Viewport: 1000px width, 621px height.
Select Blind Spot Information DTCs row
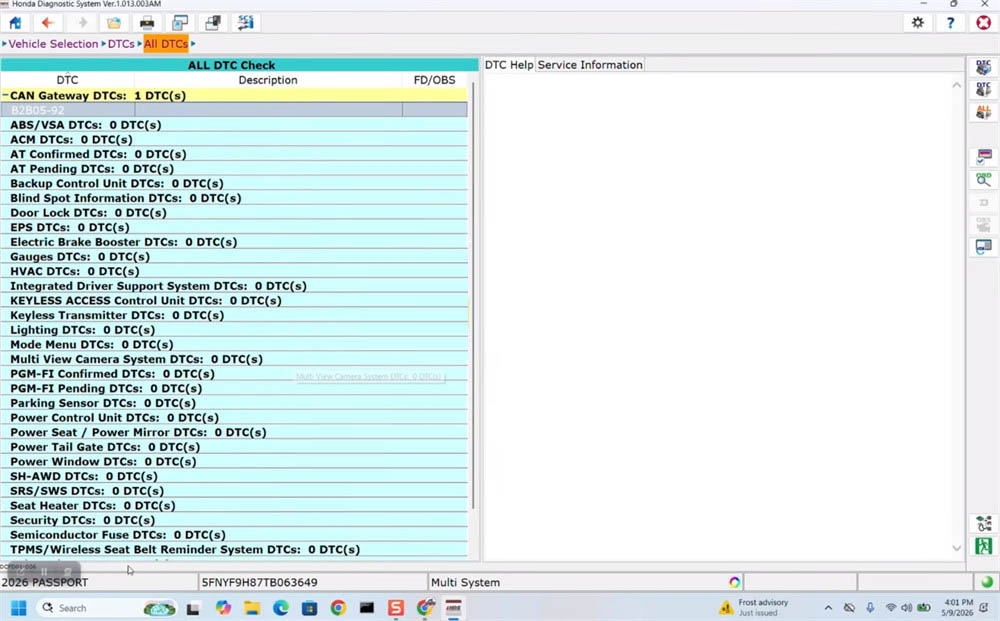point(234,198)
